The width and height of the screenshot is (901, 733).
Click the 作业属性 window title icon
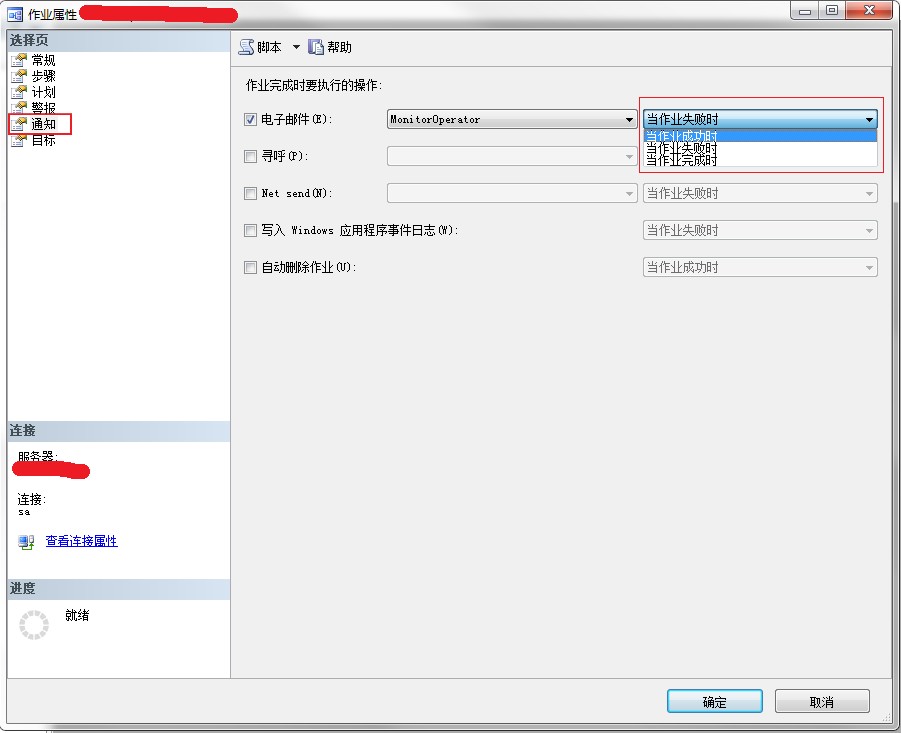point(15,14)
